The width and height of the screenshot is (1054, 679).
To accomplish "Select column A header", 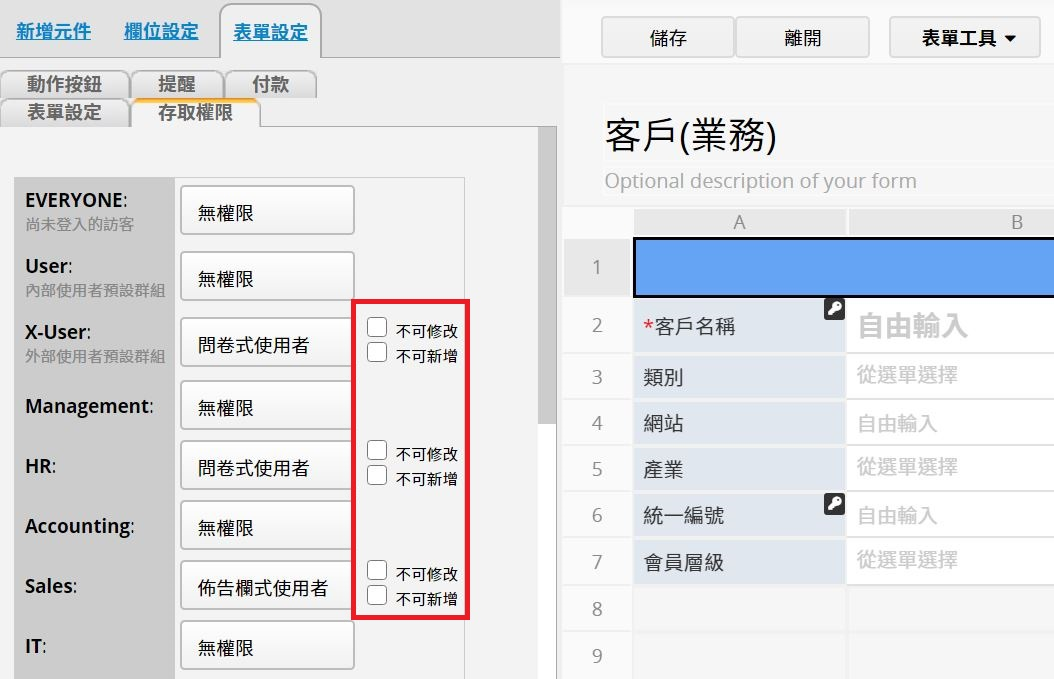I will 739,222.
